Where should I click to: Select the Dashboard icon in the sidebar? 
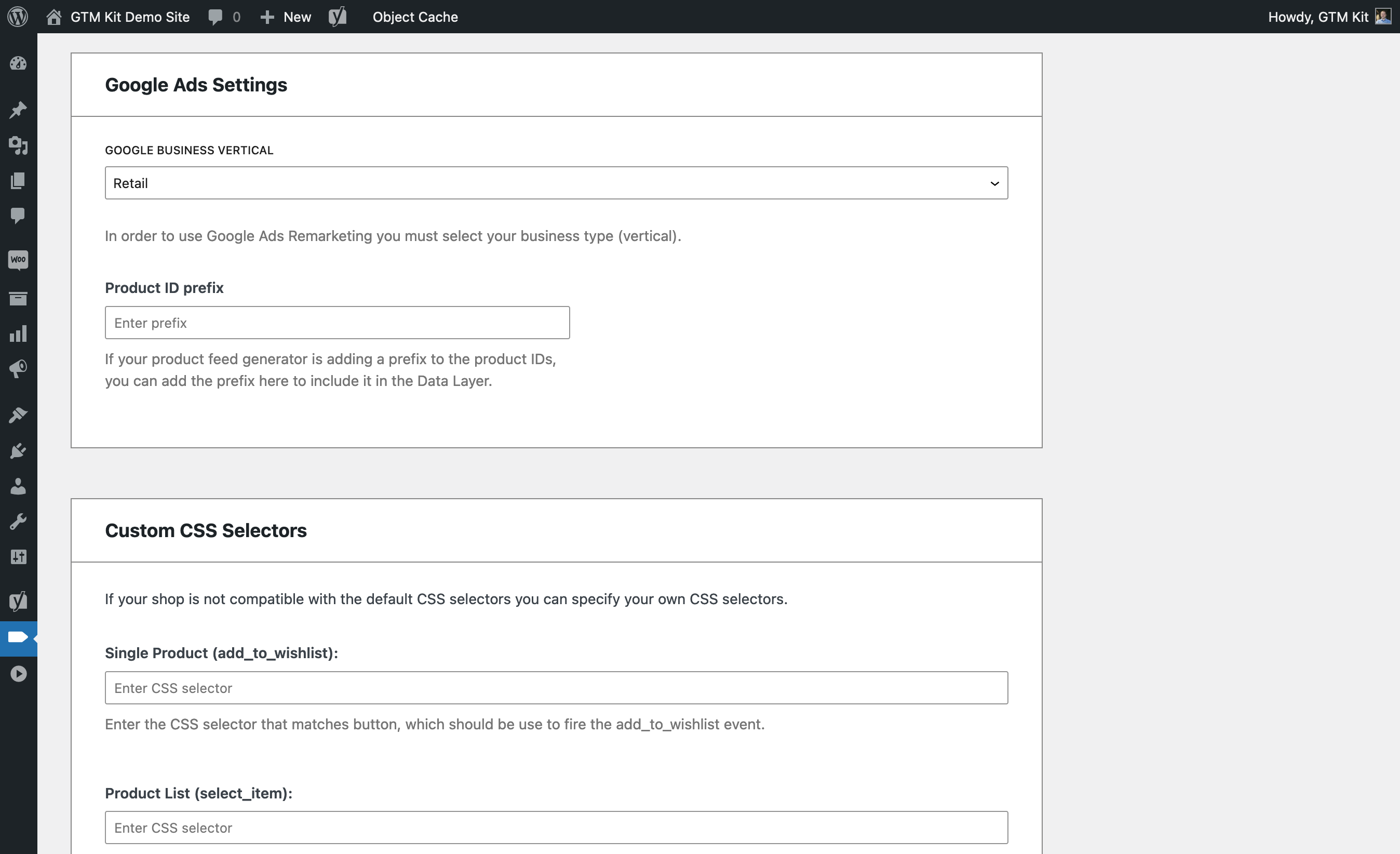tap(18, 64)
